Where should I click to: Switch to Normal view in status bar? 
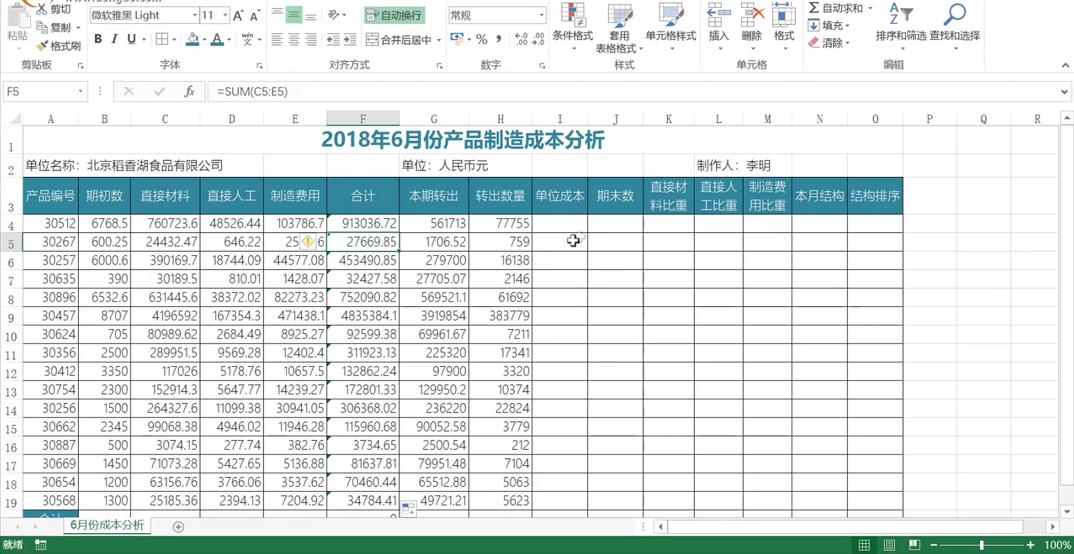tap(864, 545)
